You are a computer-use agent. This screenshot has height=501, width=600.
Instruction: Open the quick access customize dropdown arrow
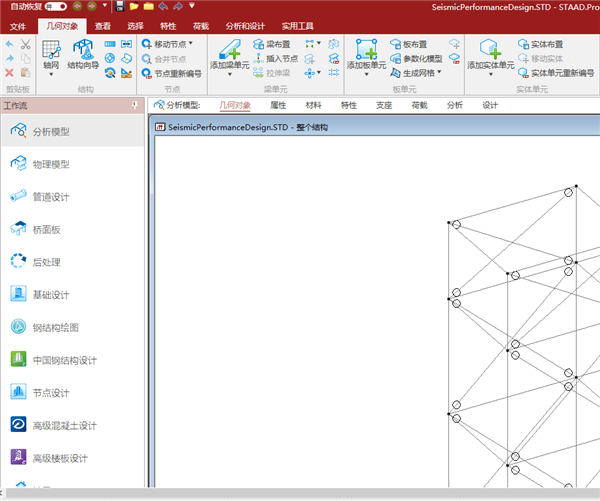(x=192, y=5)
